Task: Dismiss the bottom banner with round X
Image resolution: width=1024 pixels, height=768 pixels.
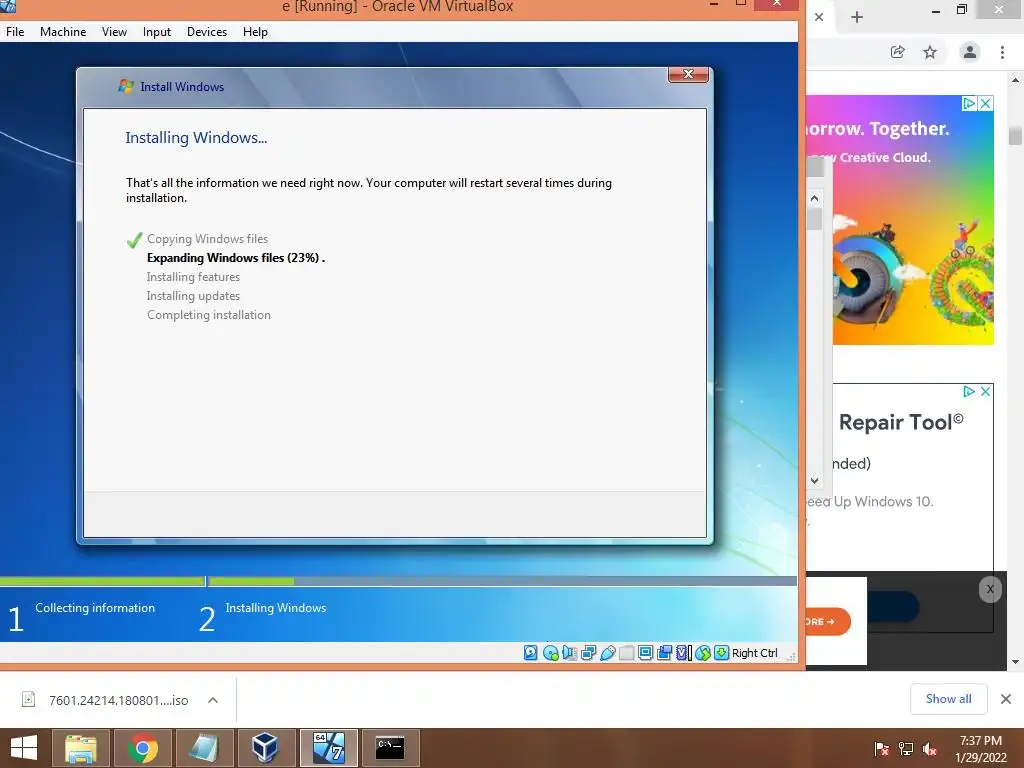Action: pos(990,589)
